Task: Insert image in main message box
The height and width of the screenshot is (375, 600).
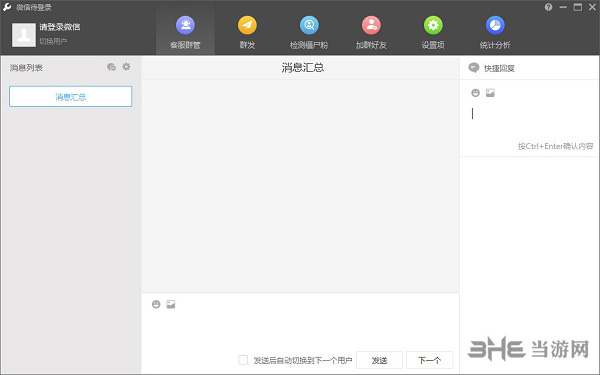Action: coord(171,304)
